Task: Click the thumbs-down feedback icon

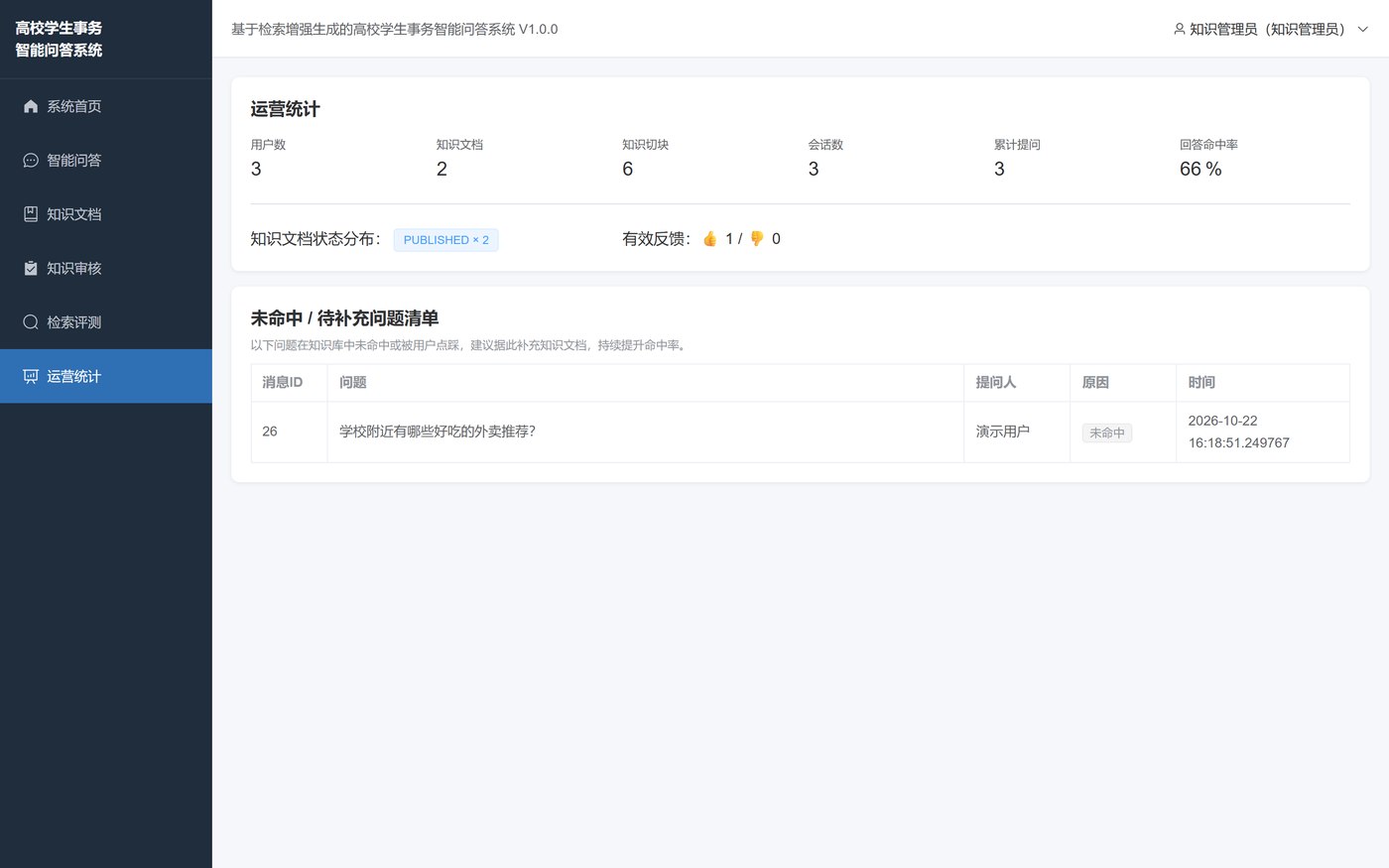Action: click(757, 239)
